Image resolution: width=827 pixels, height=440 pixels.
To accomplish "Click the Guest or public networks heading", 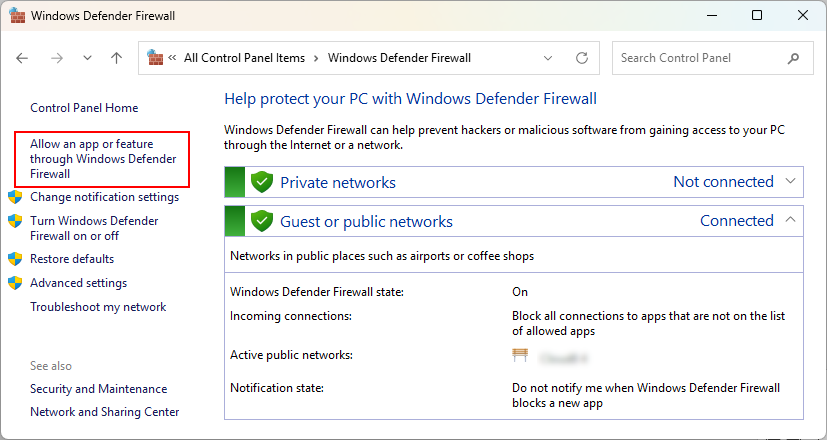I will [366, 221].
